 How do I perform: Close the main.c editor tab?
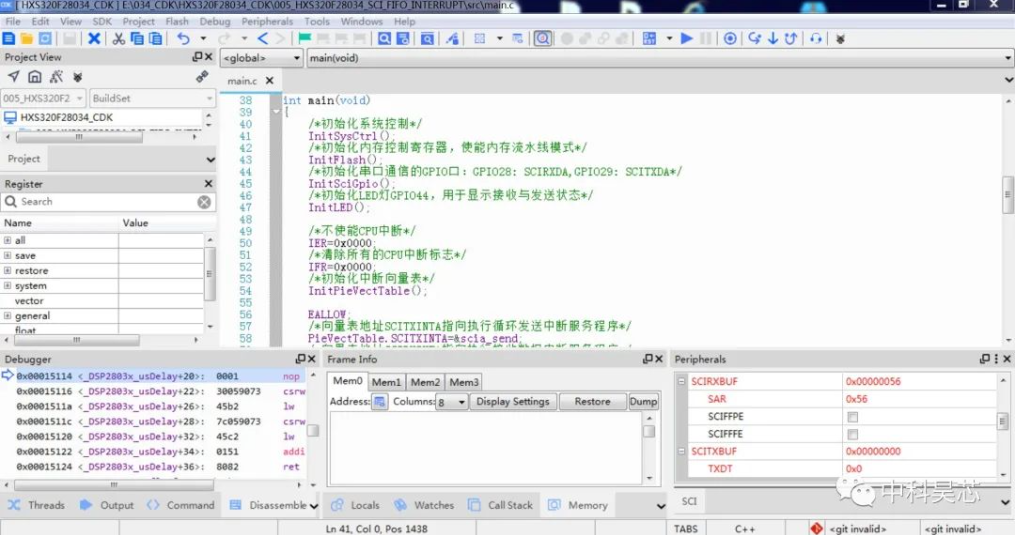(x=270, y=81)
